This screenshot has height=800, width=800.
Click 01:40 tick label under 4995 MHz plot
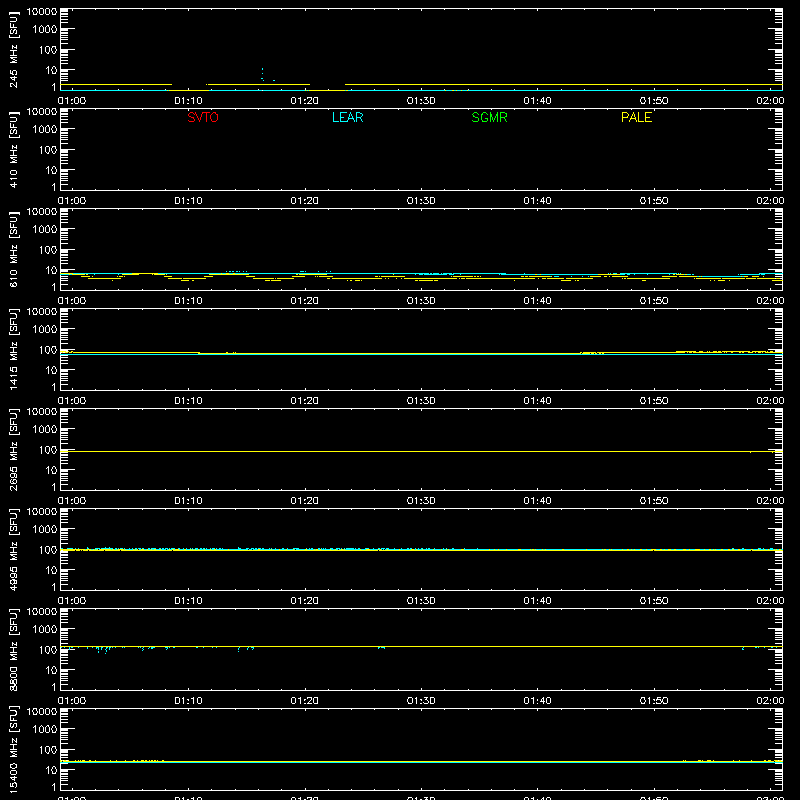click(537, 601)
